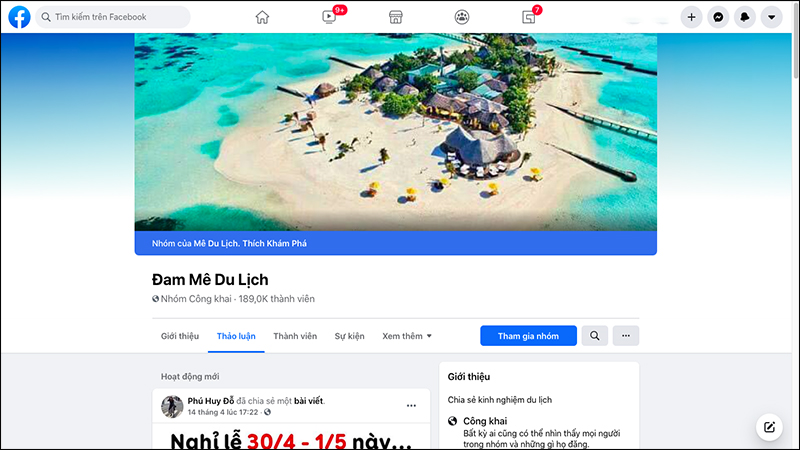800x450 pixels.
Task: Click the group title Đam Mê Du Lịch
Action: 210,280
